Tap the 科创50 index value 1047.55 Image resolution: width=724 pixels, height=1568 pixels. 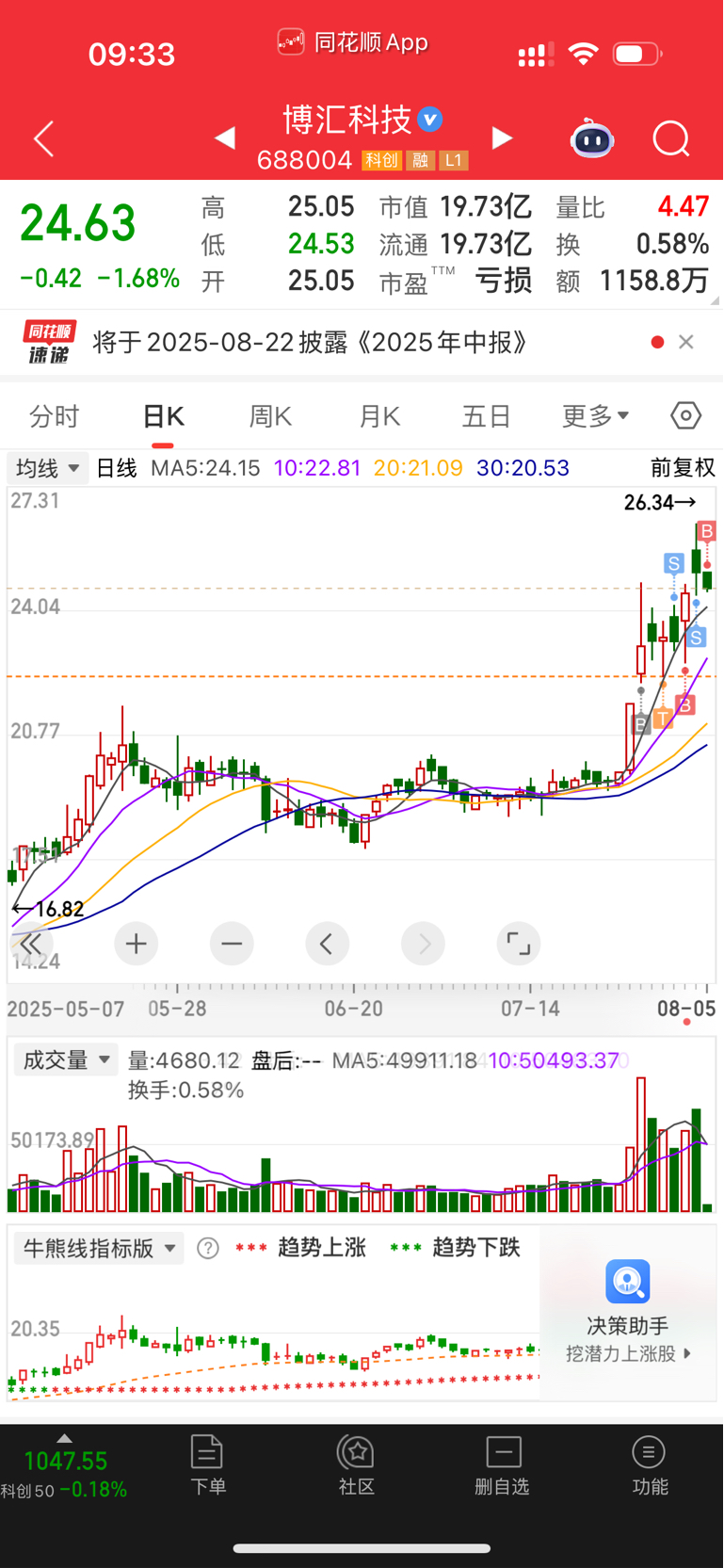point(66,1461)
